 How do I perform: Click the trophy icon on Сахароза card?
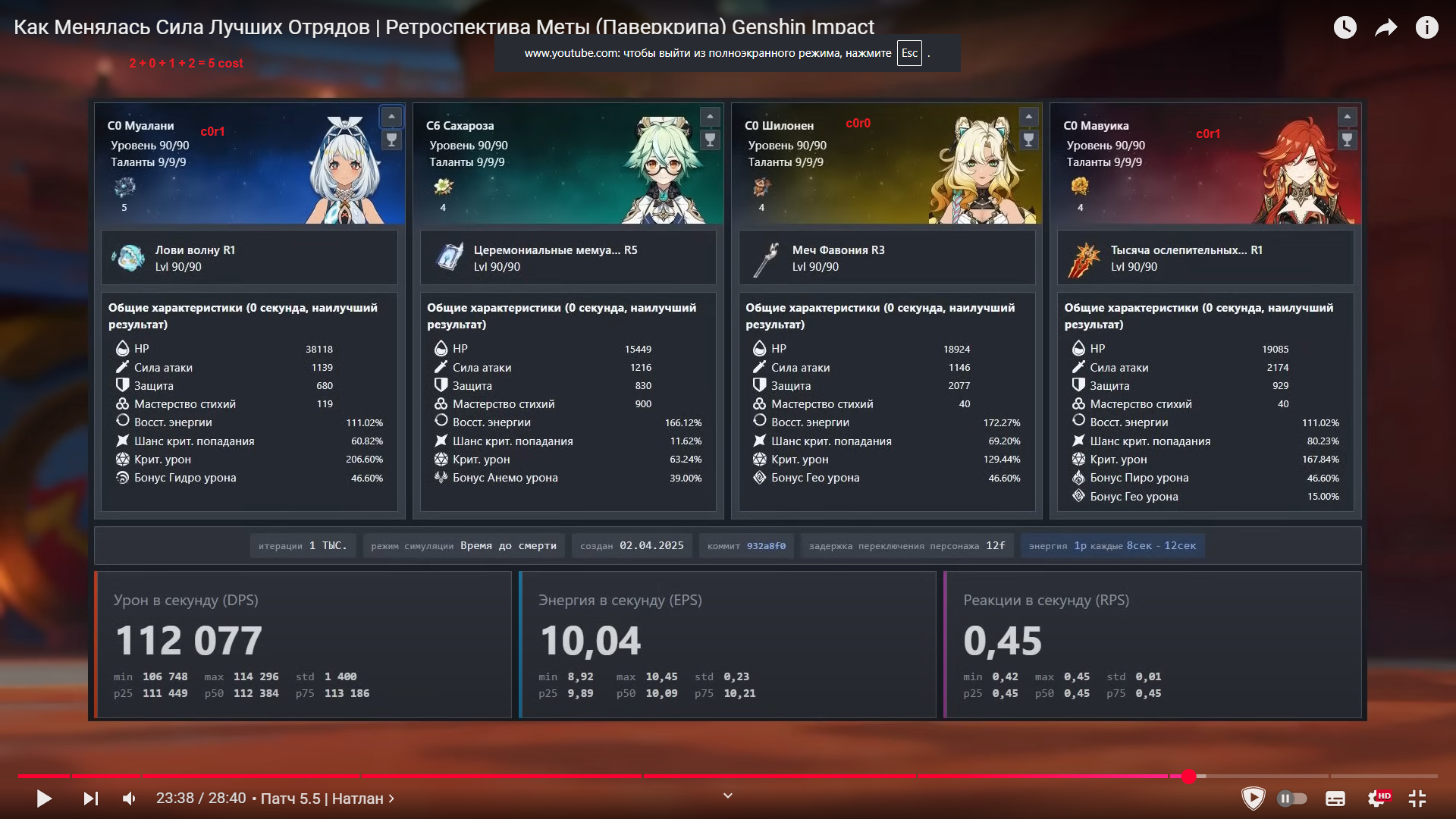(x=710, y=140)
